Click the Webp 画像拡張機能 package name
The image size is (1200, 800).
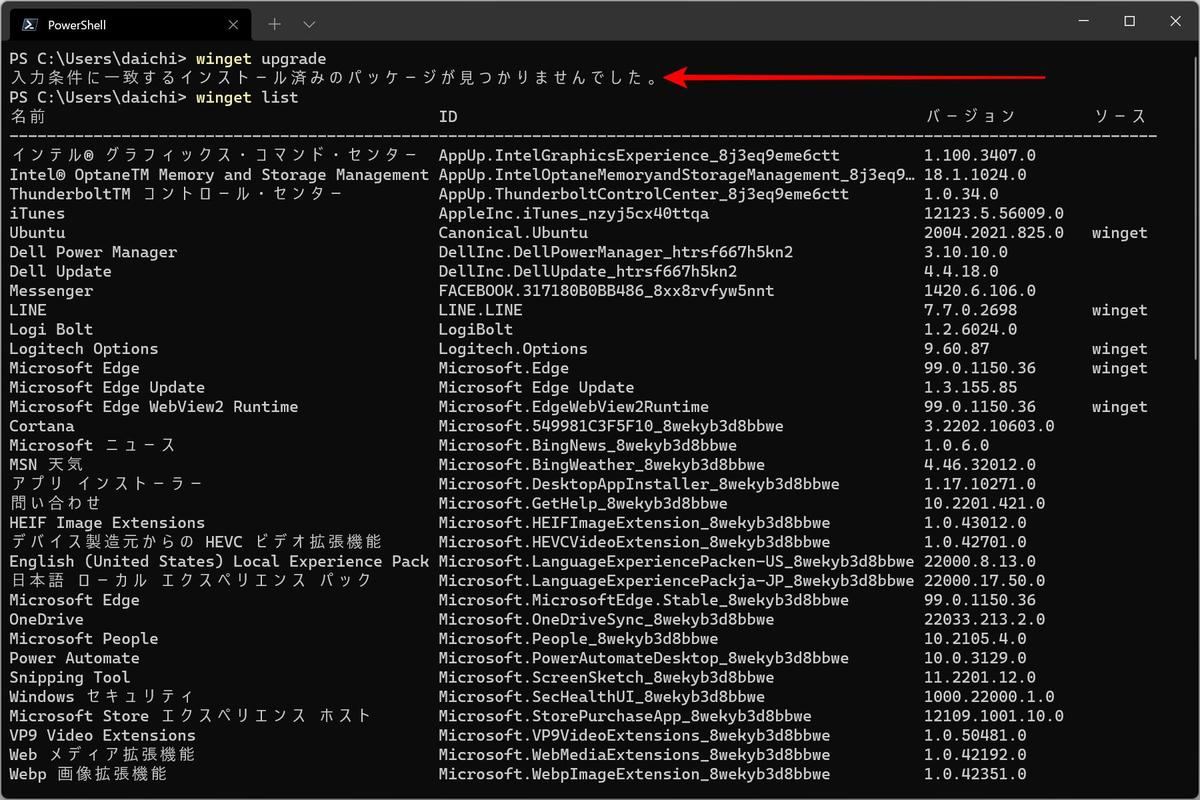[88, 774]
